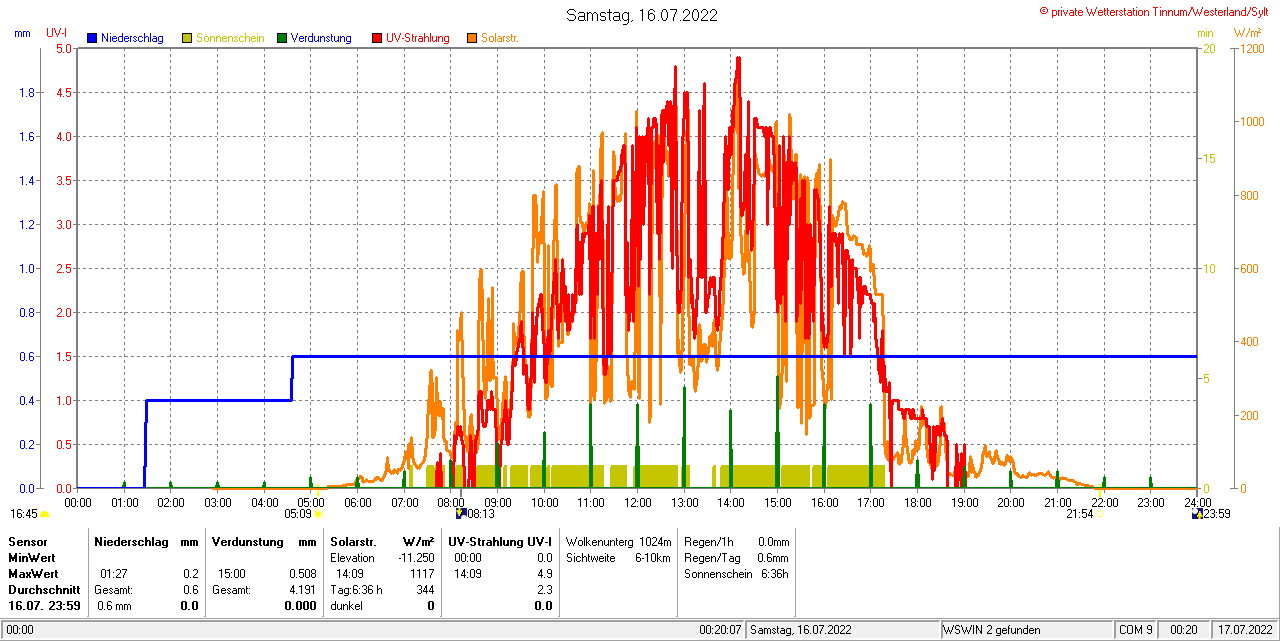Screen dimensions: 1280x641
Task: Click the 00:00 status bar field
Action: coord(20,630)
